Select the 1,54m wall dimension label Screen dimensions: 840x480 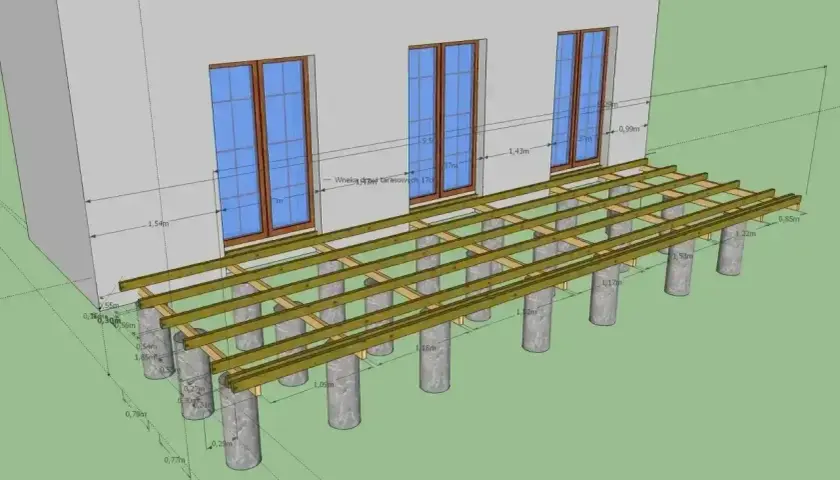158,223
